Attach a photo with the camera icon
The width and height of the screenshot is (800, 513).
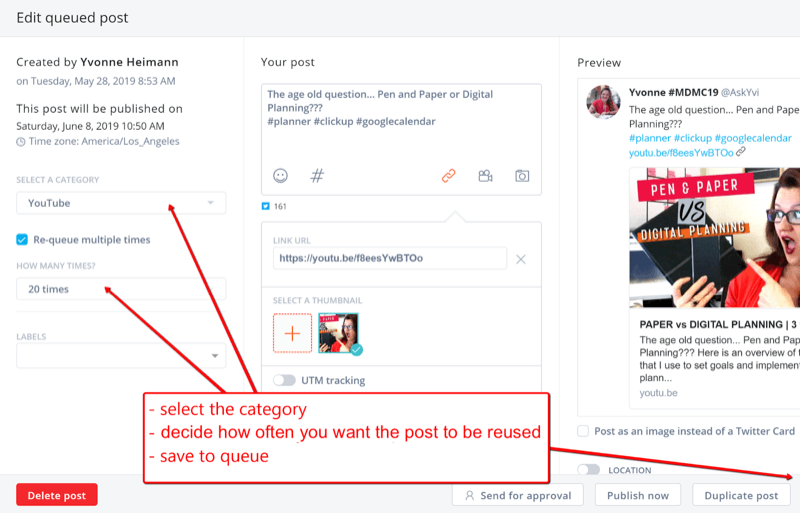[522, 176]
